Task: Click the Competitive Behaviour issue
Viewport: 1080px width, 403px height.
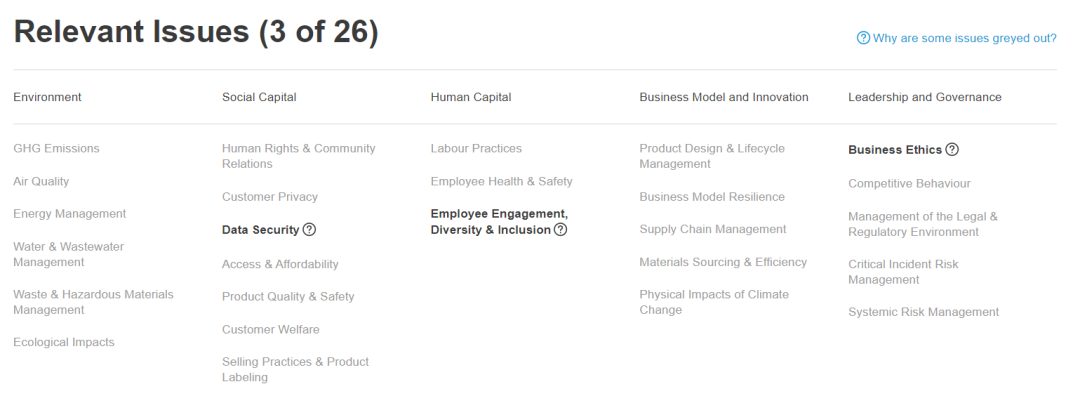Action: (x=909, y=184)
